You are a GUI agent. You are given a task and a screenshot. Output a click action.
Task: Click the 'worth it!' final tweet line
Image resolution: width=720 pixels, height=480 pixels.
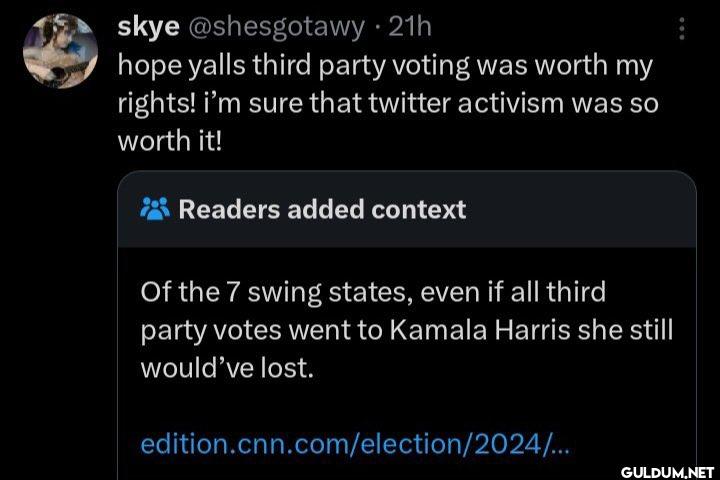[169, 141]
